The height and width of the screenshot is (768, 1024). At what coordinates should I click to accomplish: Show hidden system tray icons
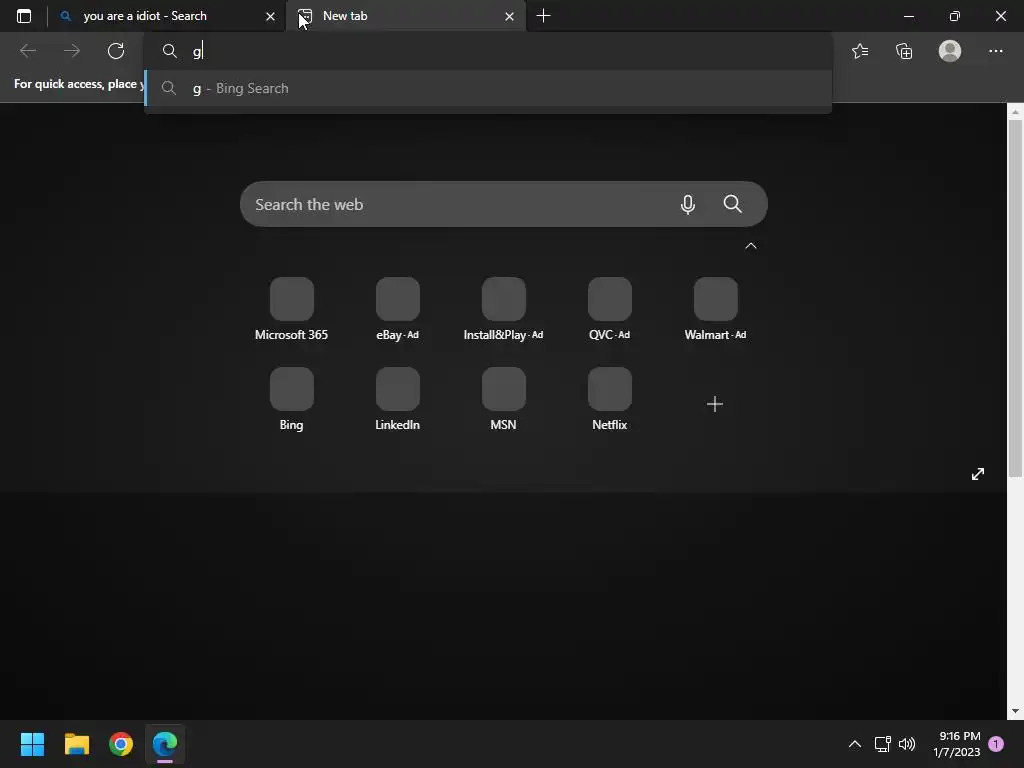pos(854,744)
